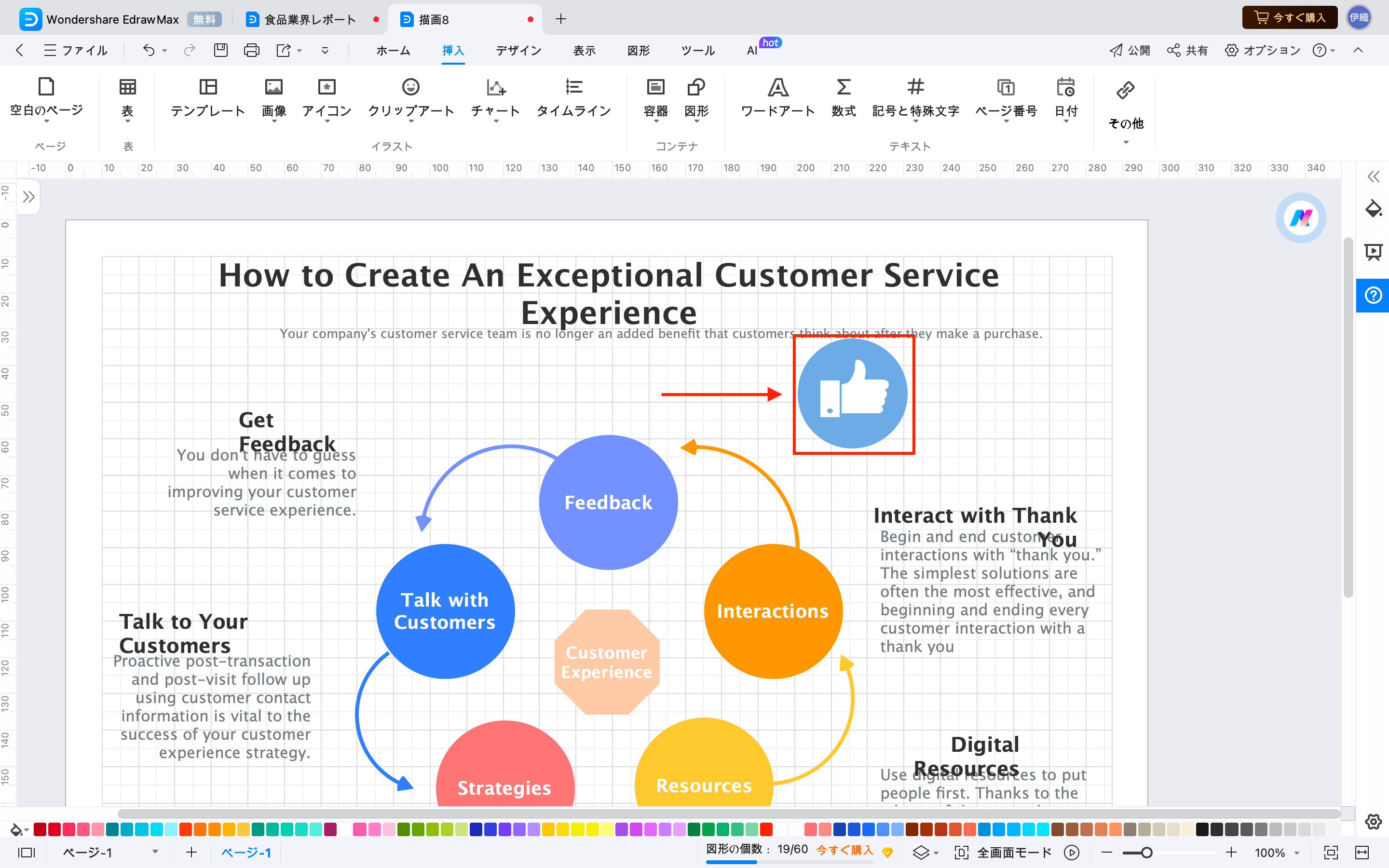Click the zoom out minus button
This screenshot has height=868, width=1389.
click(1106, 853)
